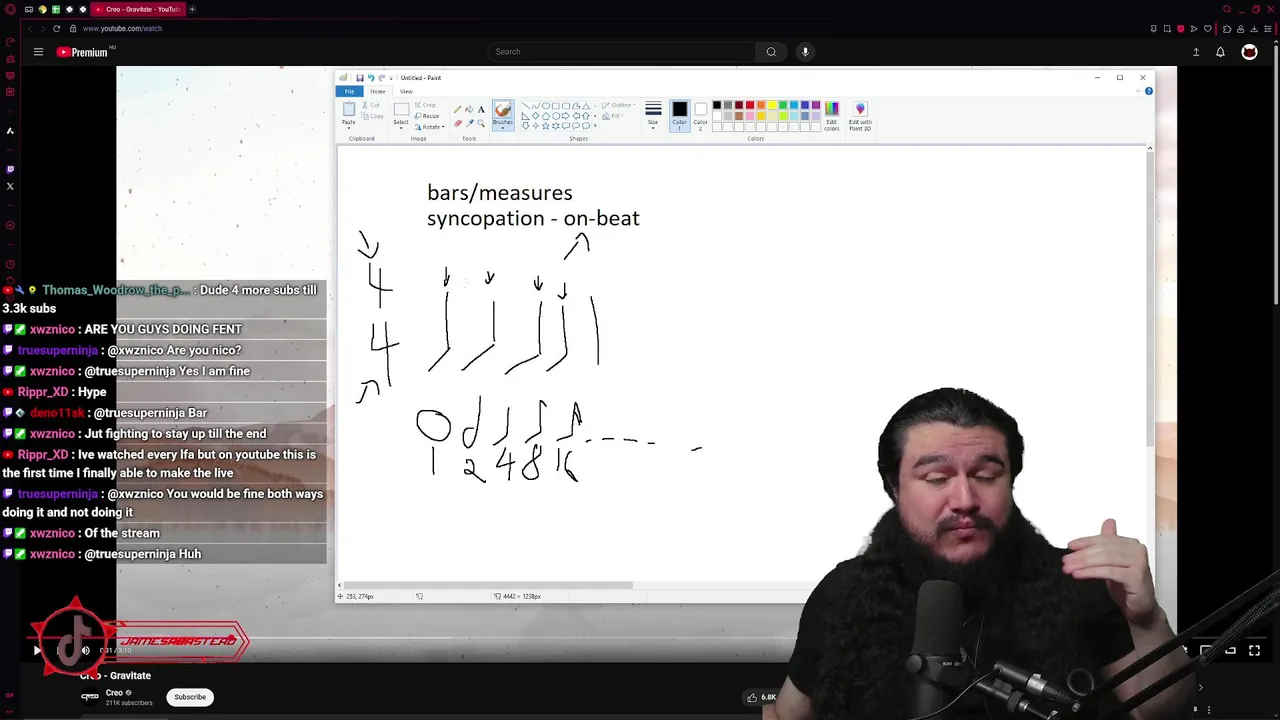Click the Paste clipboard icon in Paint

(x=349, y=108)
